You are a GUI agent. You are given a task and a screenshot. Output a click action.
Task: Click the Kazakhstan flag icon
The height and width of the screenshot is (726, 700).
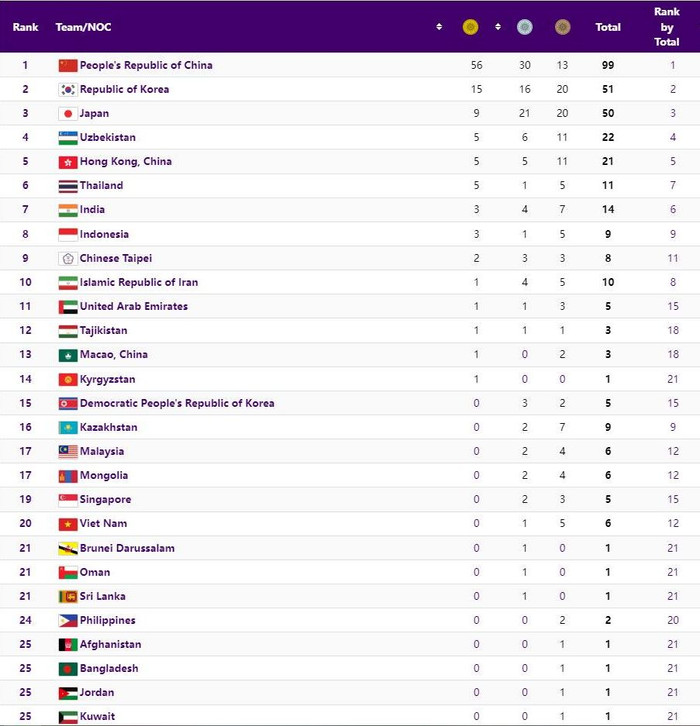click(68, 427)
